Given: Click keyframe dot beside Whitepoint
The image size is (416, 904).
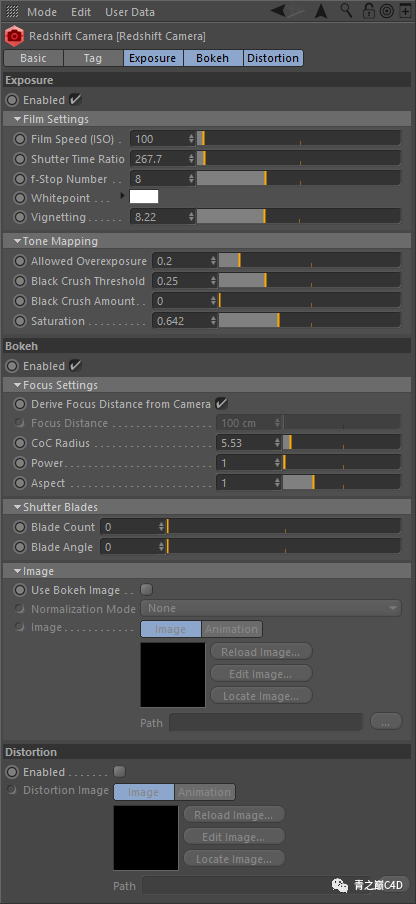Looking at the screenshot, I should (21, 198).
